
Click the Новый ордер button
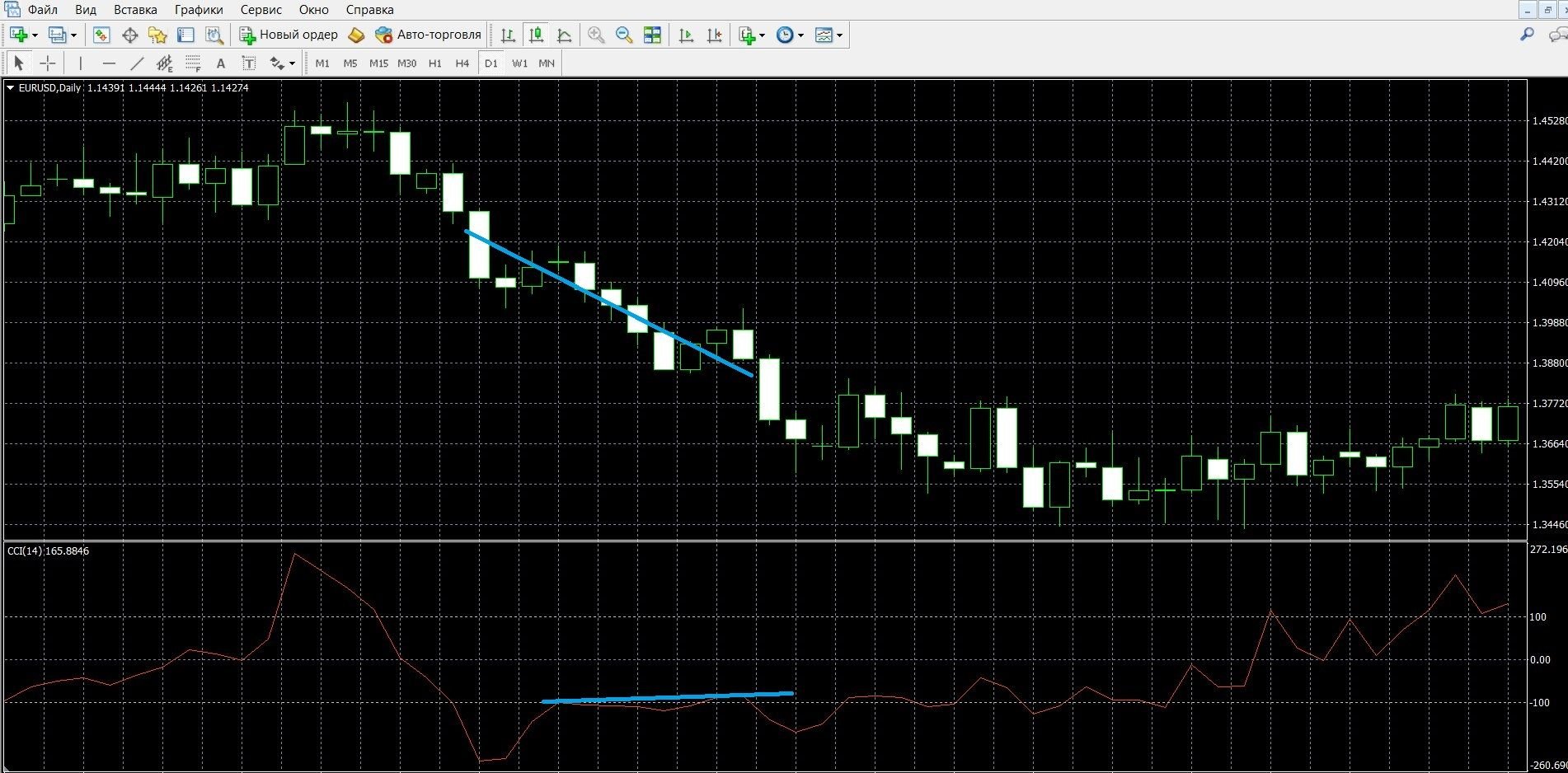click(x=289, y=35)
